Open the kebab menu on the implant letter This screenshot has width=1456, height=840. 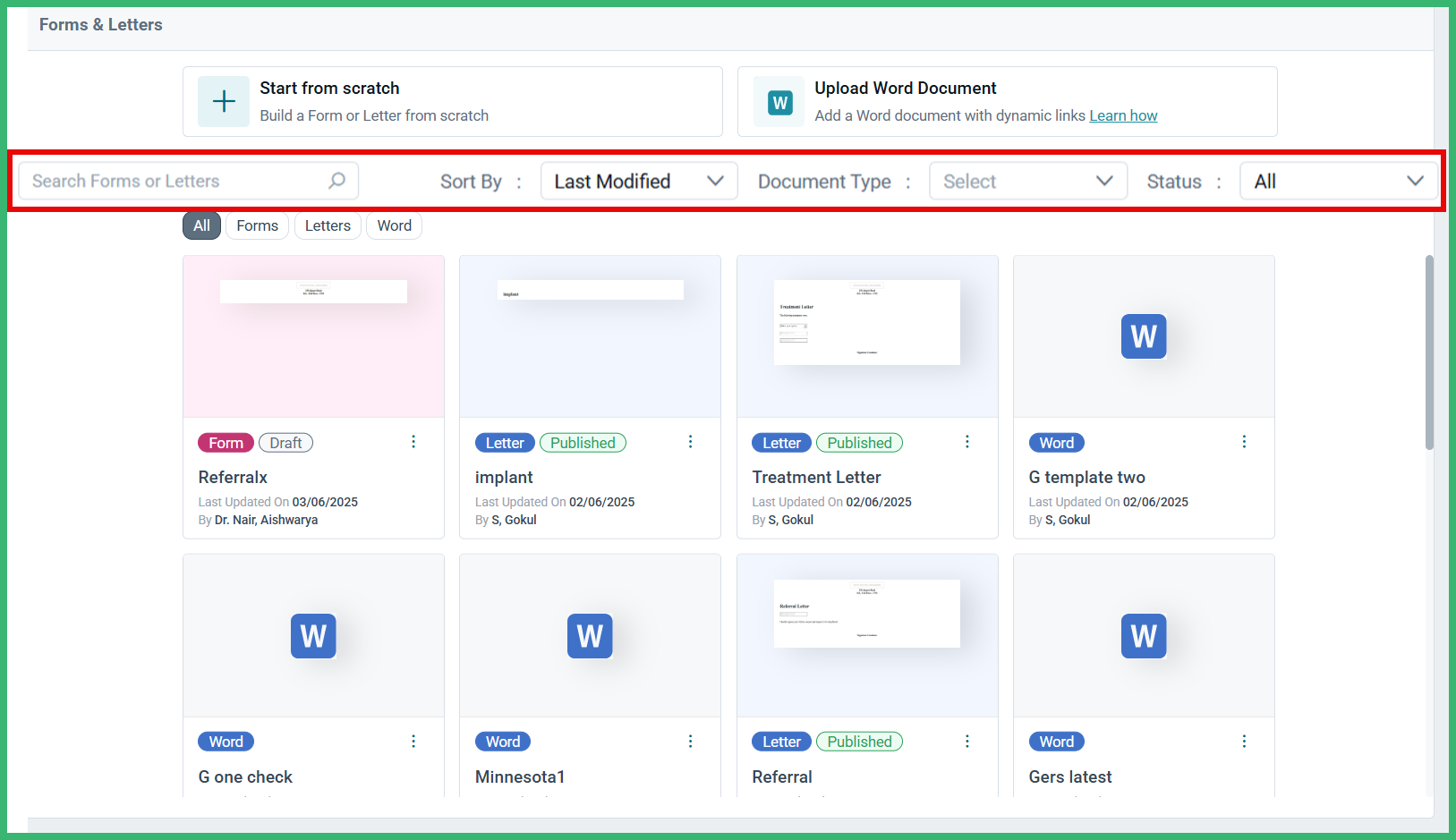pyautogui.click(x=690, y=441)
